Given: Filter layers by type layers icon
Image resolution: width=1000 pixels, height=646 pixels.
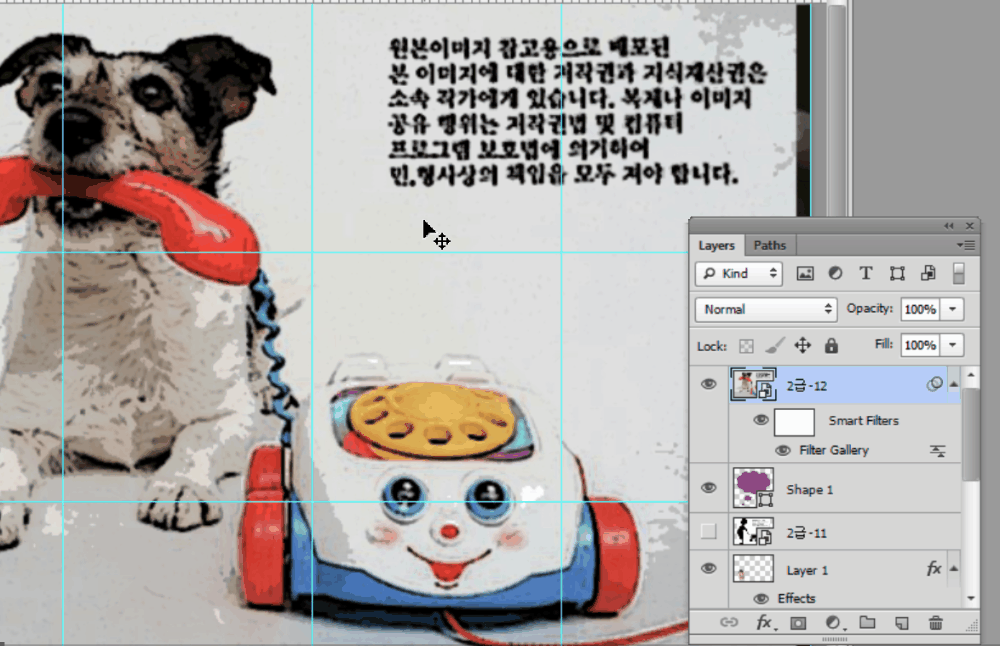Looking at the screenshot, I should point(865,274).
